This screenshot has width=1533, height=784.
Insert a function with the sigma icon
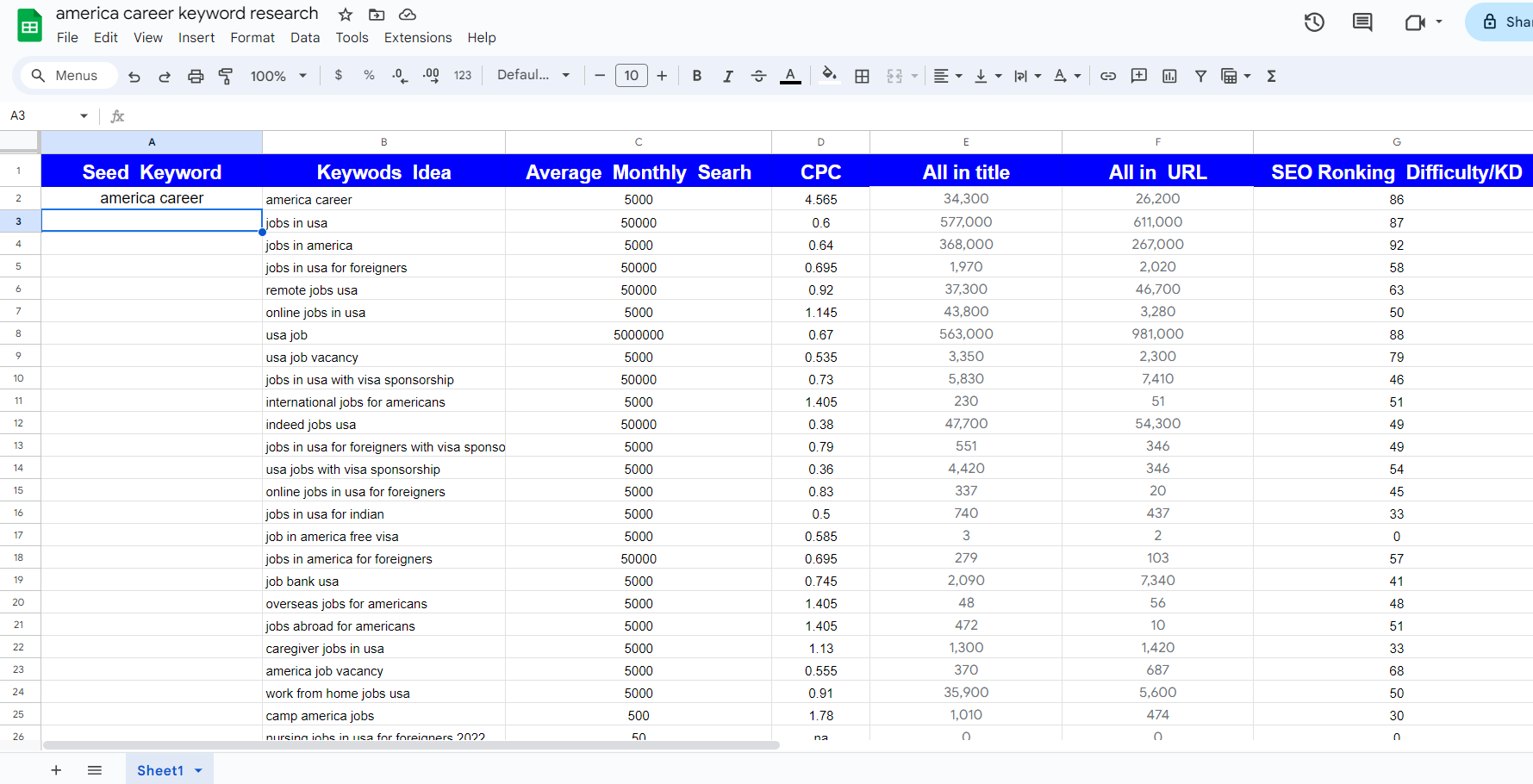tap(1271, 76)
